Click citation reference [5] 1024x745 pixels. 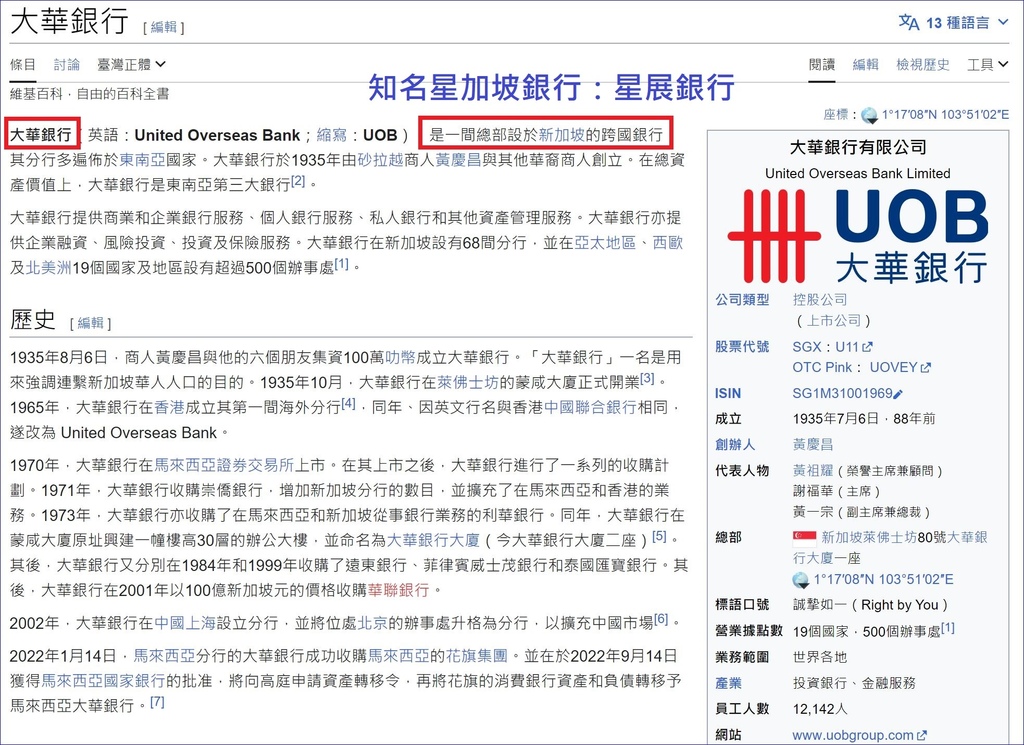[x=660, y=537]
